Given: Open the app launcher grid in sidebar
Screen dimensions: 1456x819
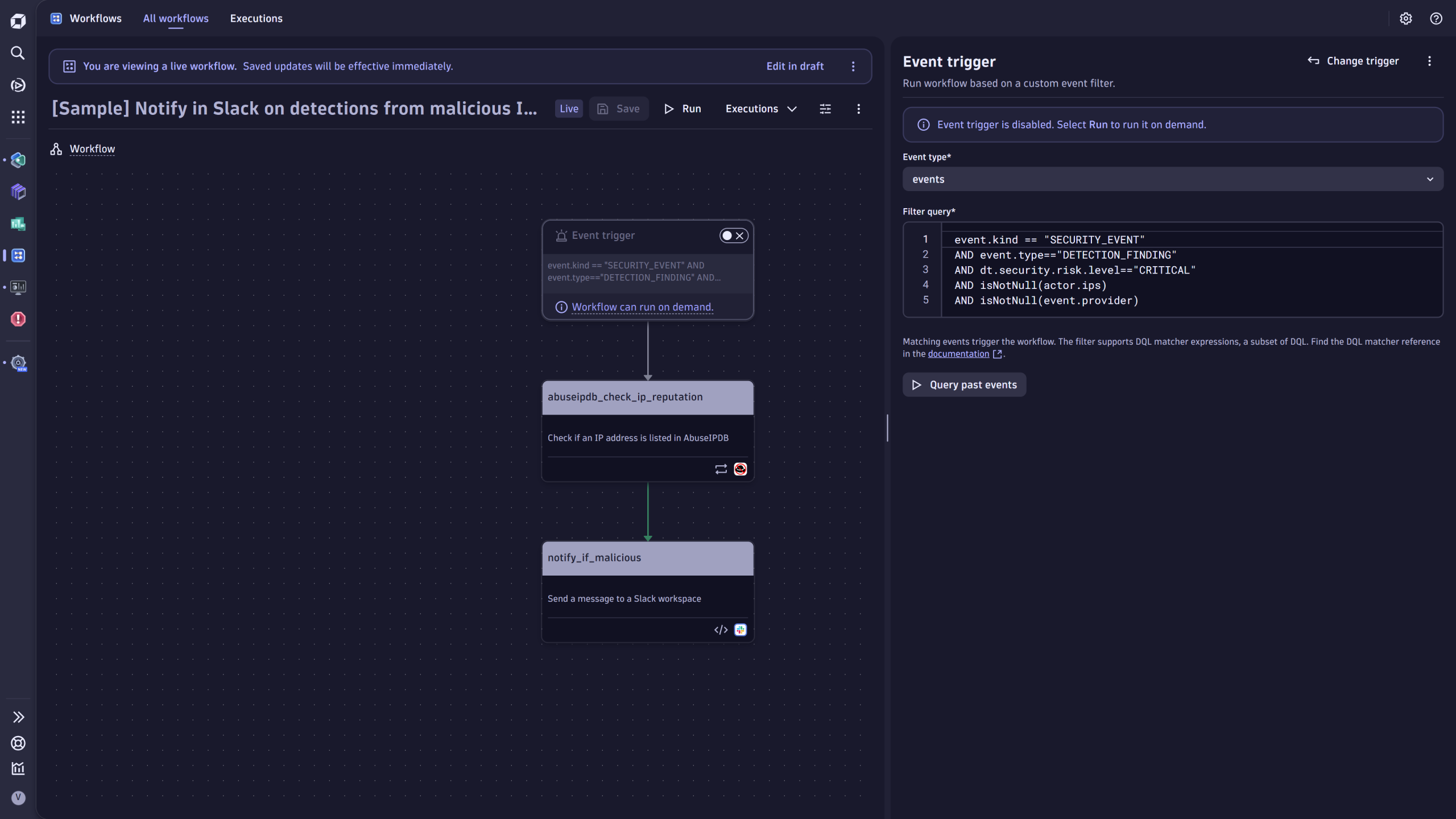Looking at the screenshot, I should 18,117.
